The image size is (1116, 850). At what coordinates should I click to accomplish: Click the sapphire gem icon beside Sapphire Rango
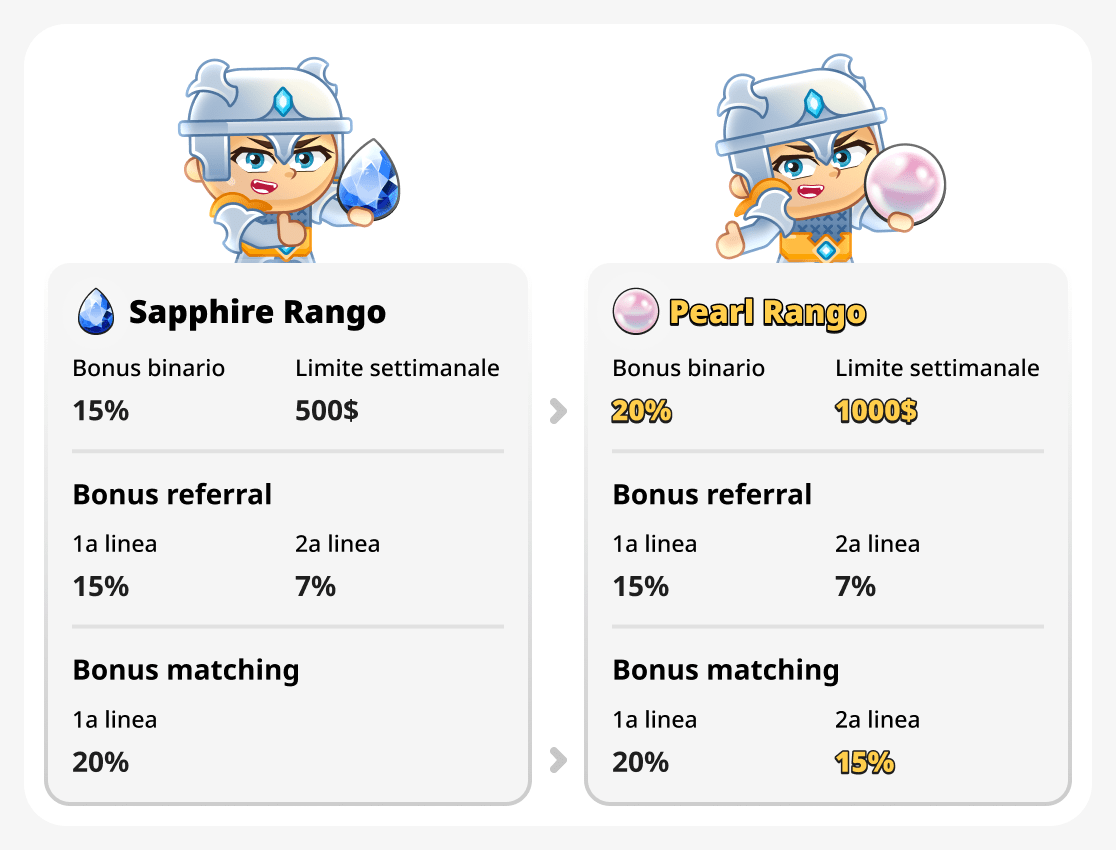(x=96, y=312)
